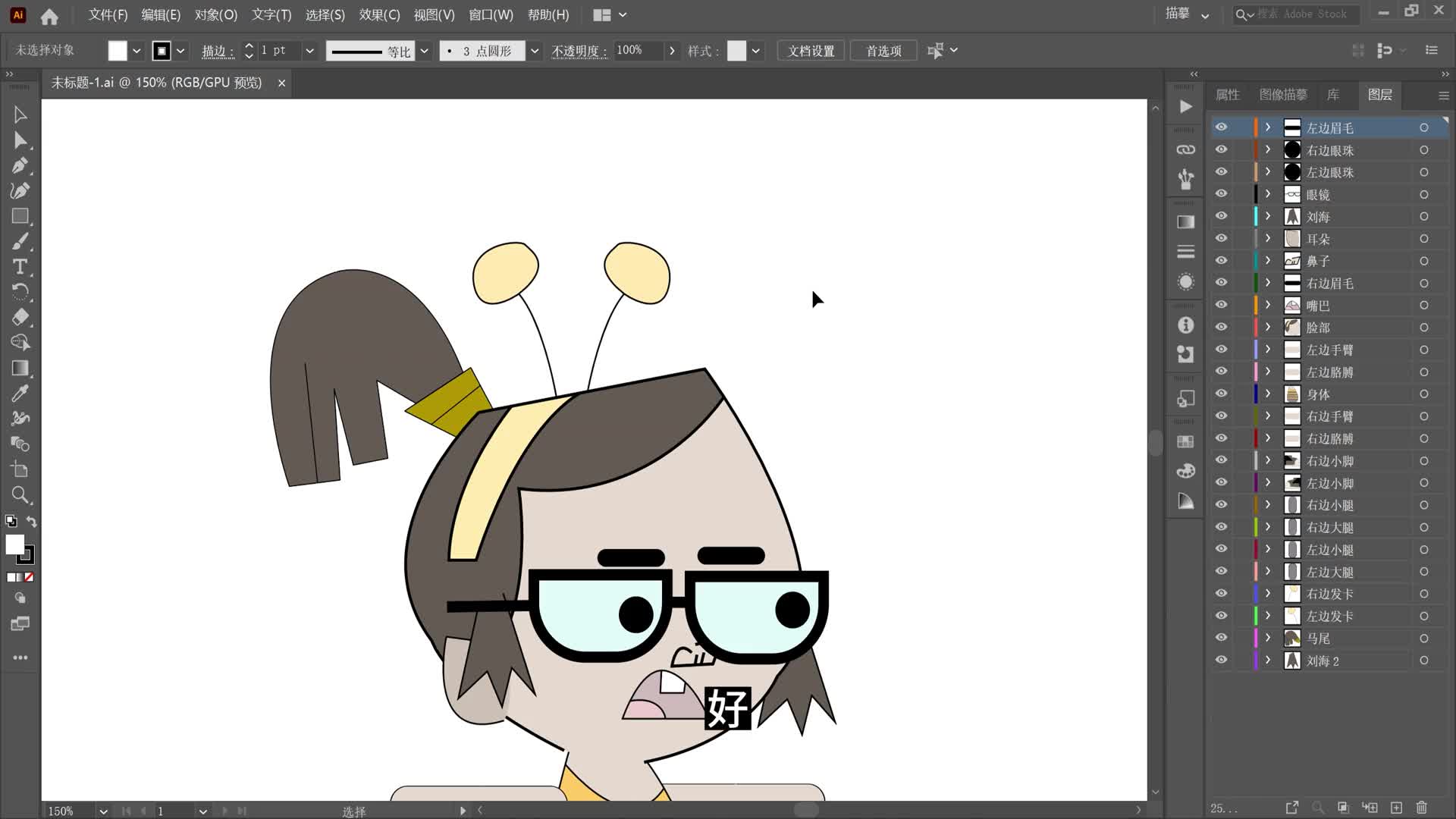Hide the 左边眉毛 layer
The height and width of the screenshot is (819, 1456).
(x=1221, y=127)
